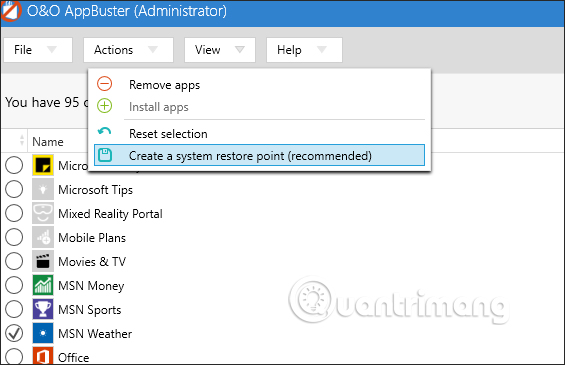This screenshot has width=565, height=365.
Task: Tick the Office app checkbox
Action: (14, 356)
